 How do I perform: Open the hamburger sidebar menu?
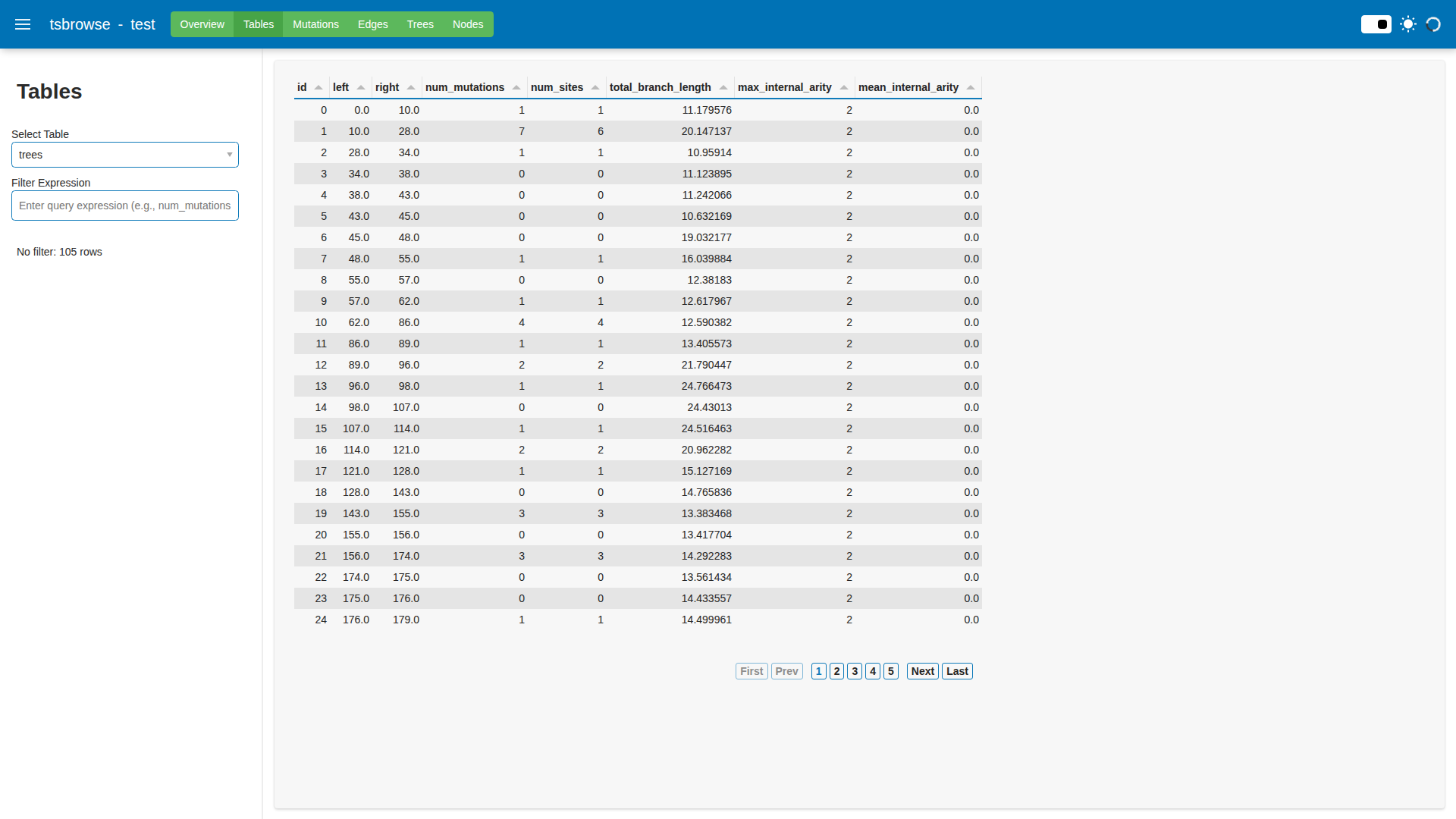[x=23, y=24]
